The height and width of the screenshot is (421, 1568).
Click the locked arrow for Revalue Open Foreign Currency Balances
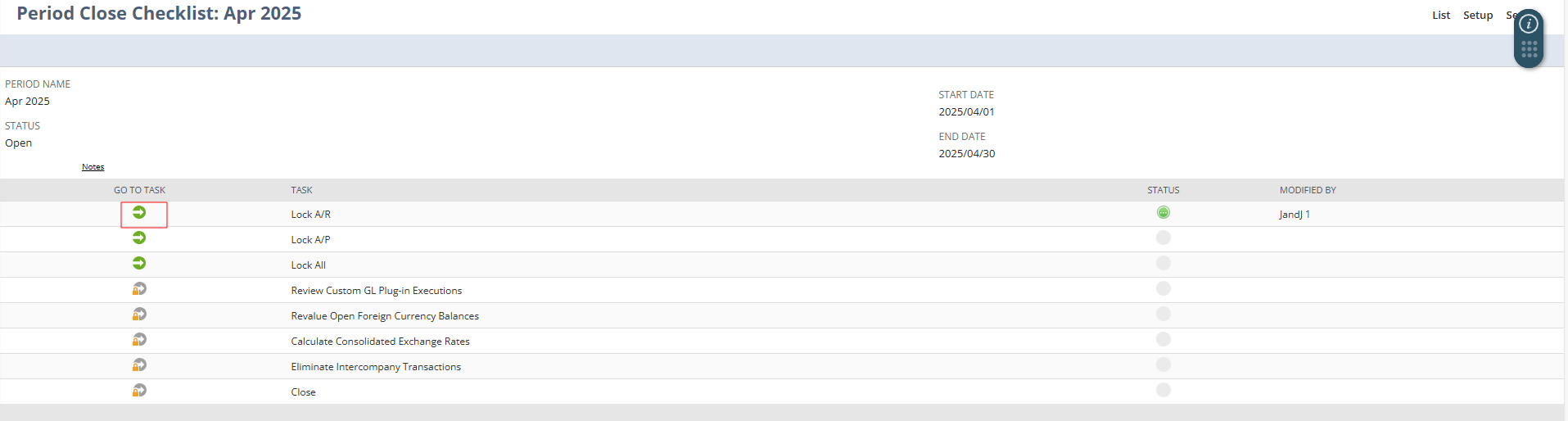[139, 315]
